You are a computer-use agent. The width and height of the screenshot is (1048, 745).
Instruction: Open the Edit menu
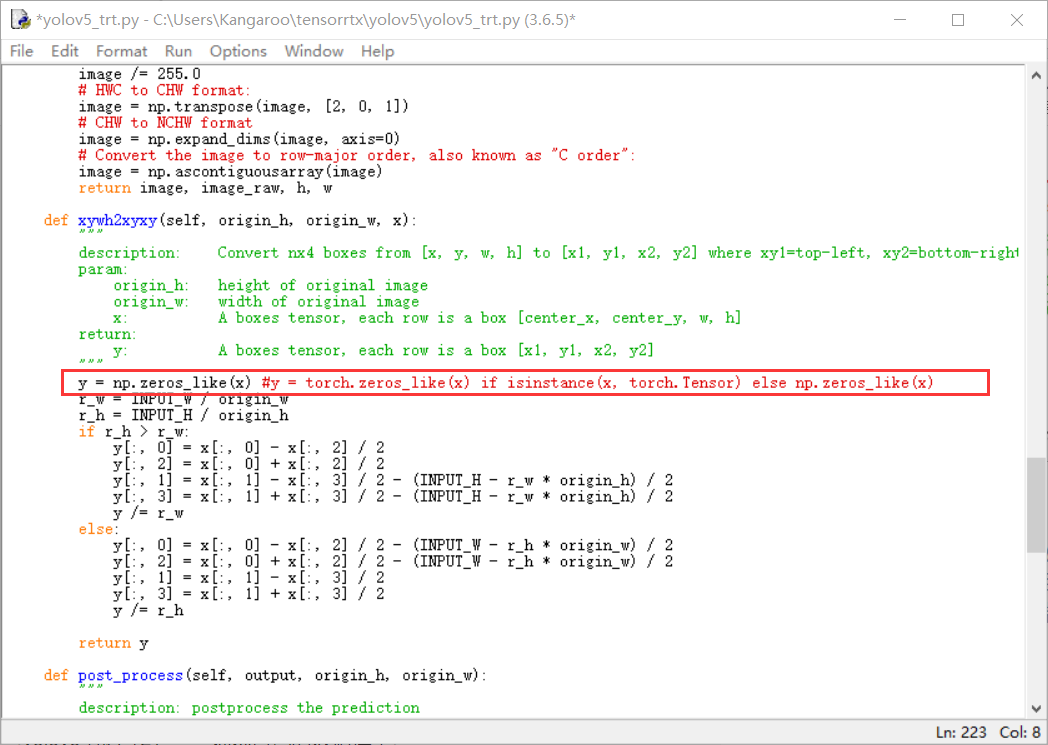(64, 51)
